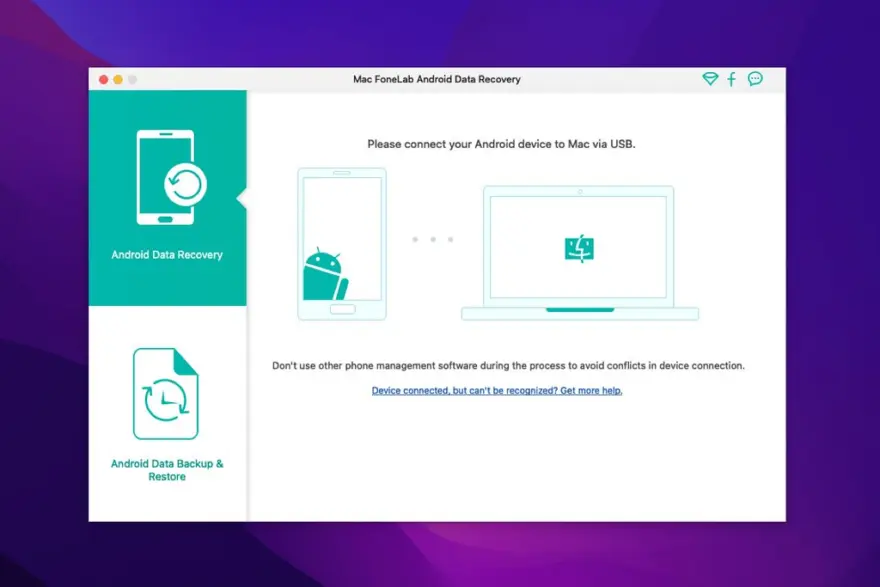This screenshot has height=587, width=880.
Task: Select the Android Data Backup & Restore file icon
Action: [x=166, y=393]
